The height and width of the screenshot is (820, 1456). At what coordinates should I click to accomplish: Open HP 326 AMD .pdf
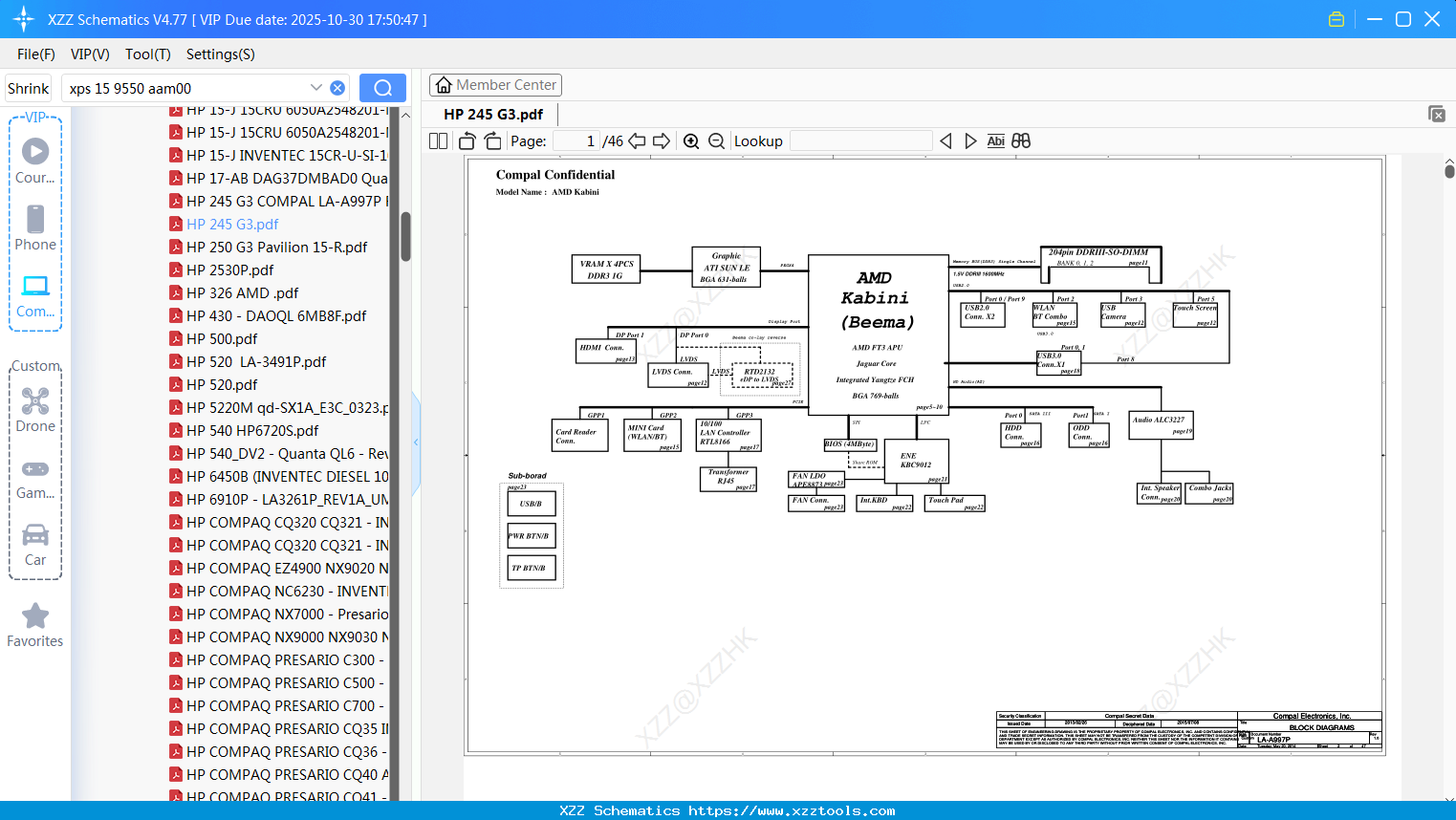click(x=234, y=292)
